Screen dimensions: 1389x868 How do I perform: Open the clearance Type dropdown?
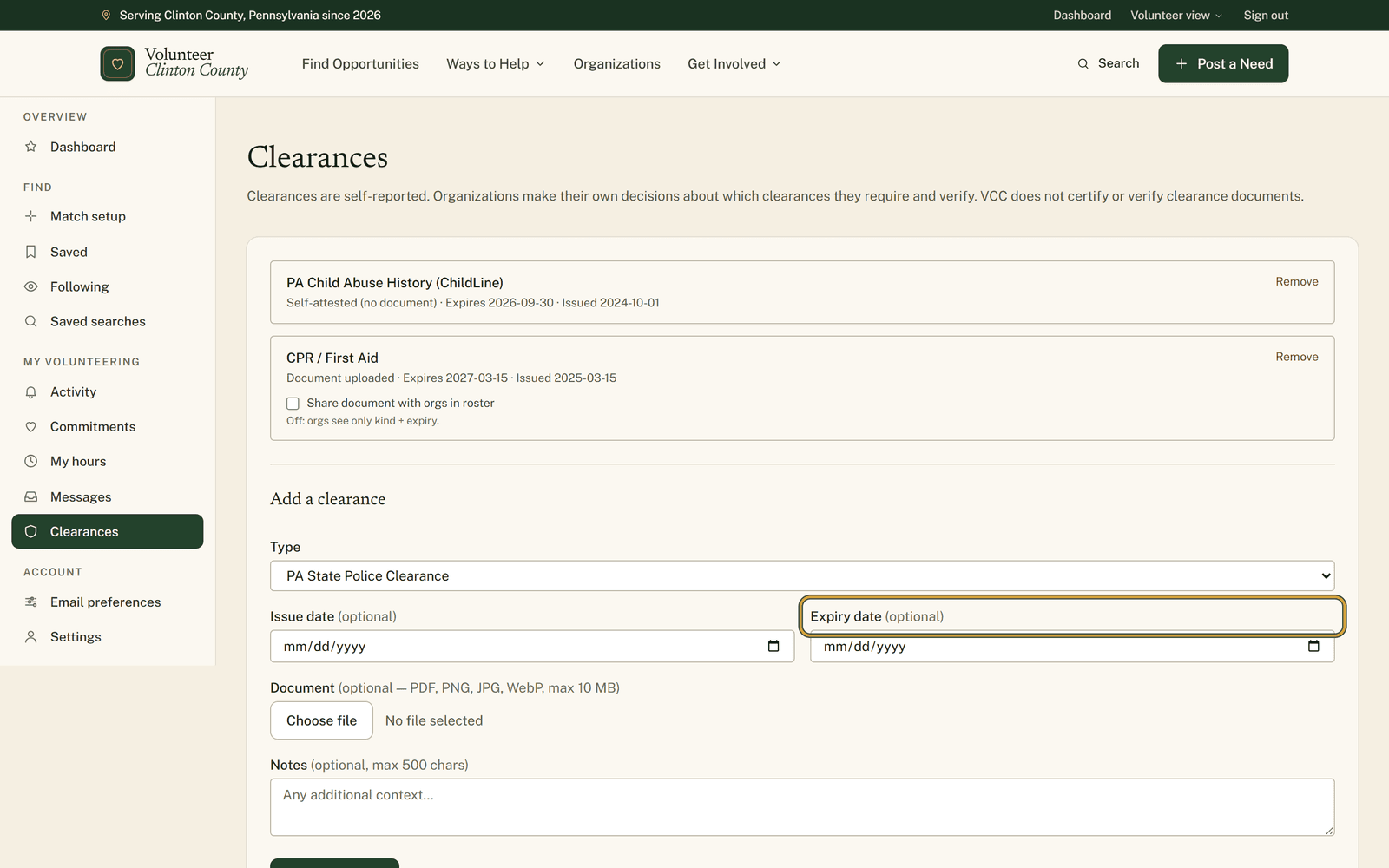coord(802,575)
